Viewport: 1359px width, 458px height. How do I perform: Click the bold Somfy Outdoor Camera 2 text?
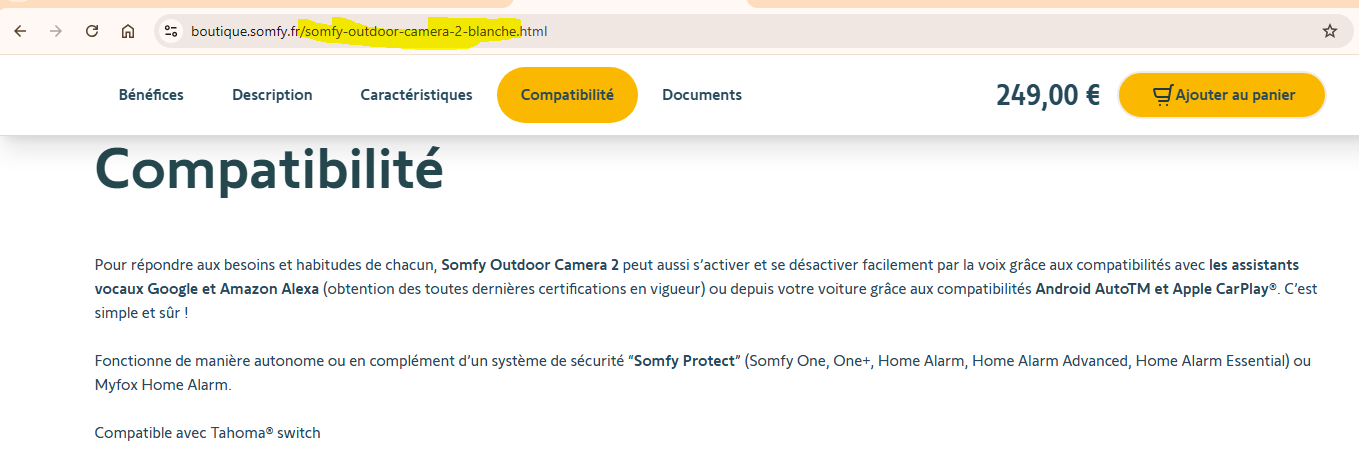[530, 265]
